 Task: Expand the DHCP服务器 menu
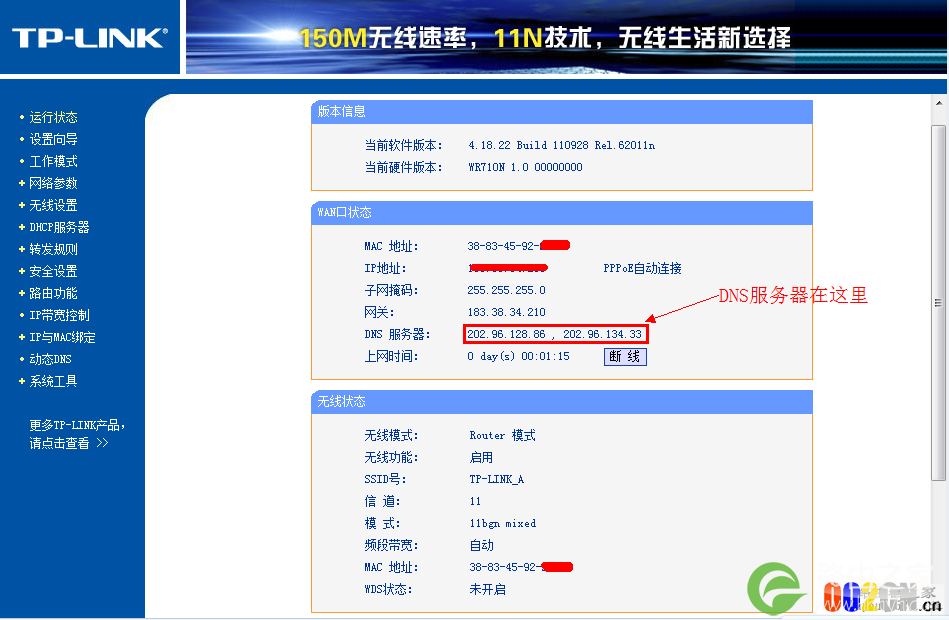tap(59, 228)
